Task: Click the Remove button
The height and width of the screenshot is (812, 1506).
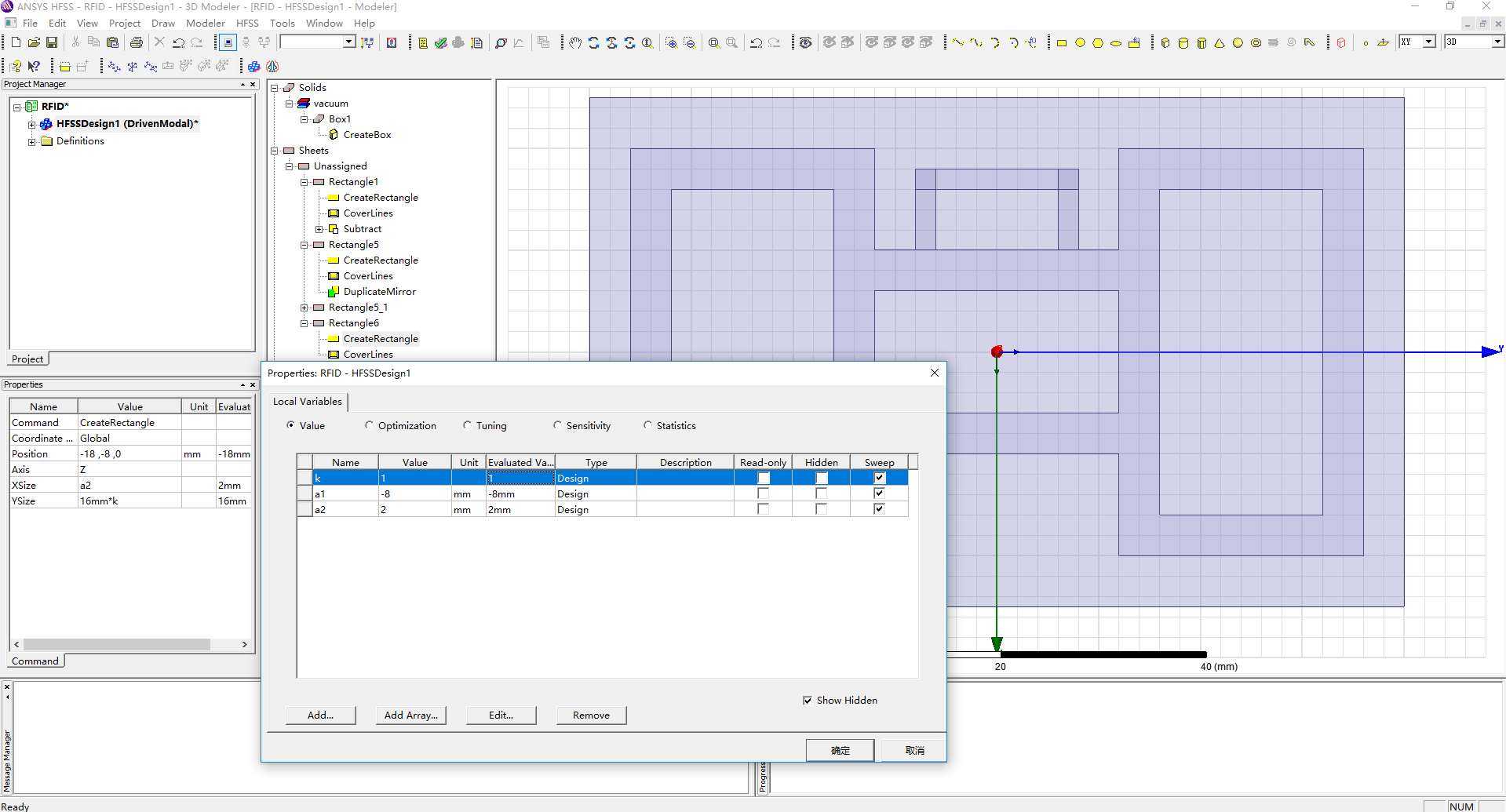Action: (x=591, y=715)
